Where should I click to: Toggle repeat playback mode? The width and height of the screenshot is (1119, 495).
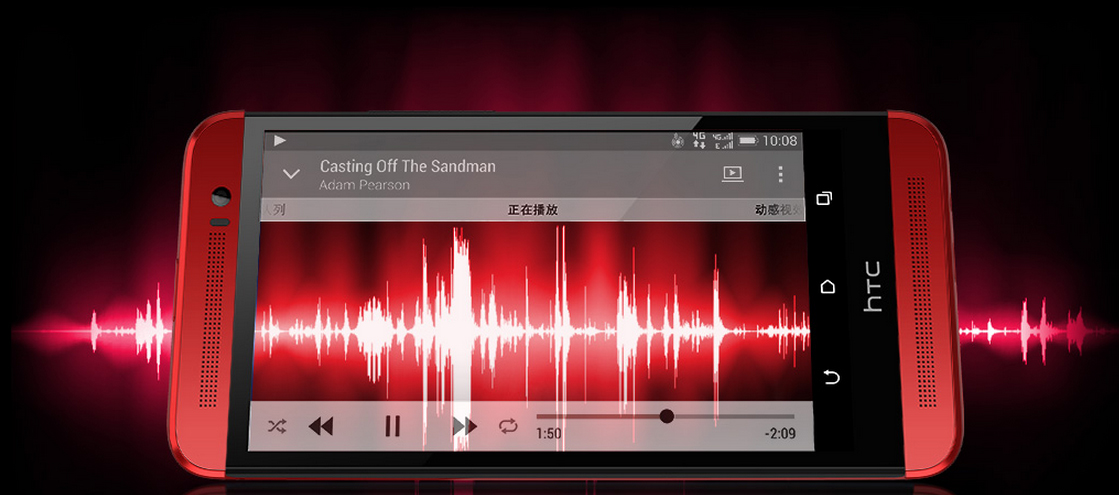coord(509,427)
